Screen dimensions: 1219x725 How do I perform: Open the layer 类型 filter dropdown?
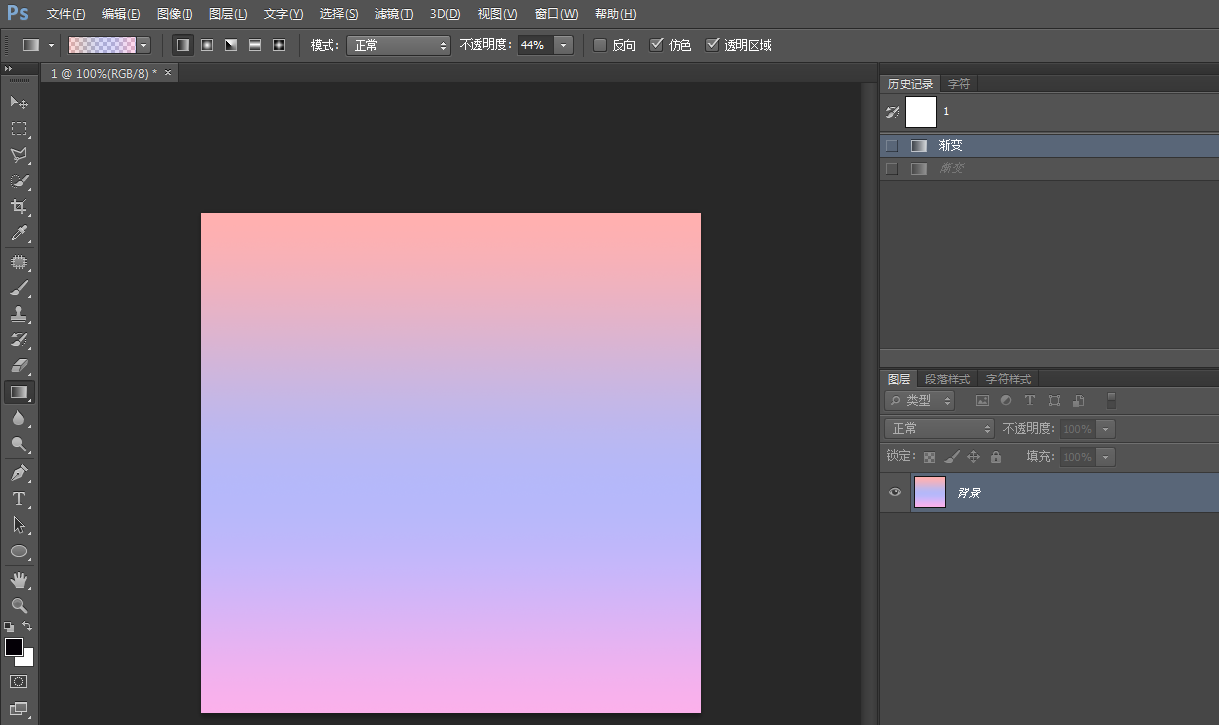click(919, 400)
